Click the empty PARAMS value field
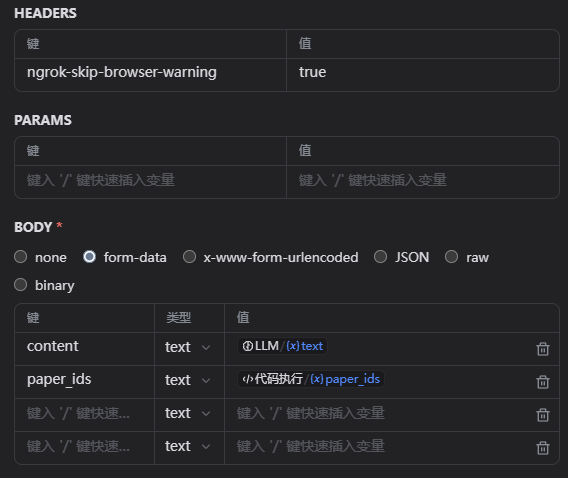This screenshot has height=478, width=568. point(423,180)
